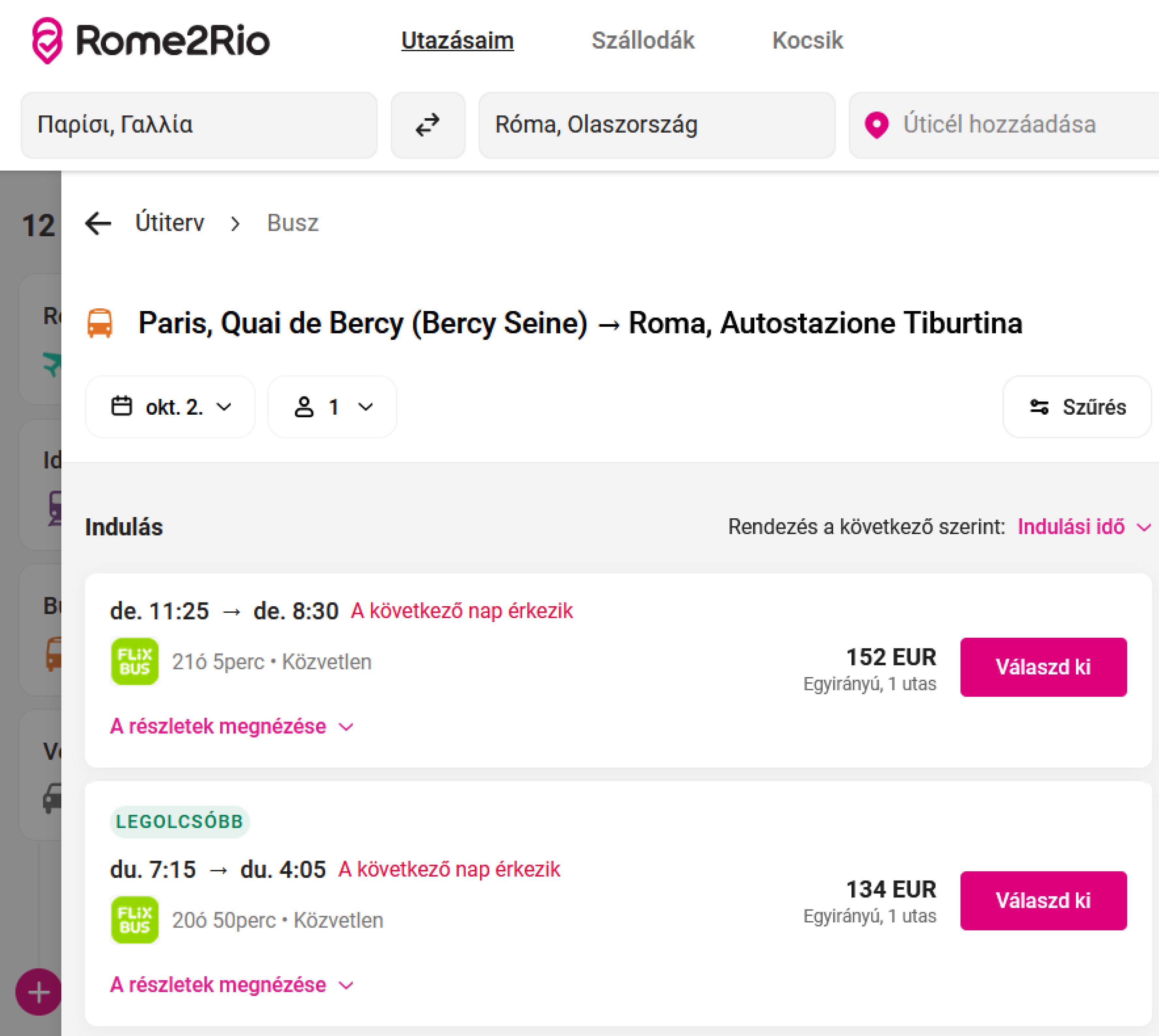Viewport: 1159px width, 1036px height.
Task: Click the Róma, Olaszország destination field
Action: coord(656,125)
